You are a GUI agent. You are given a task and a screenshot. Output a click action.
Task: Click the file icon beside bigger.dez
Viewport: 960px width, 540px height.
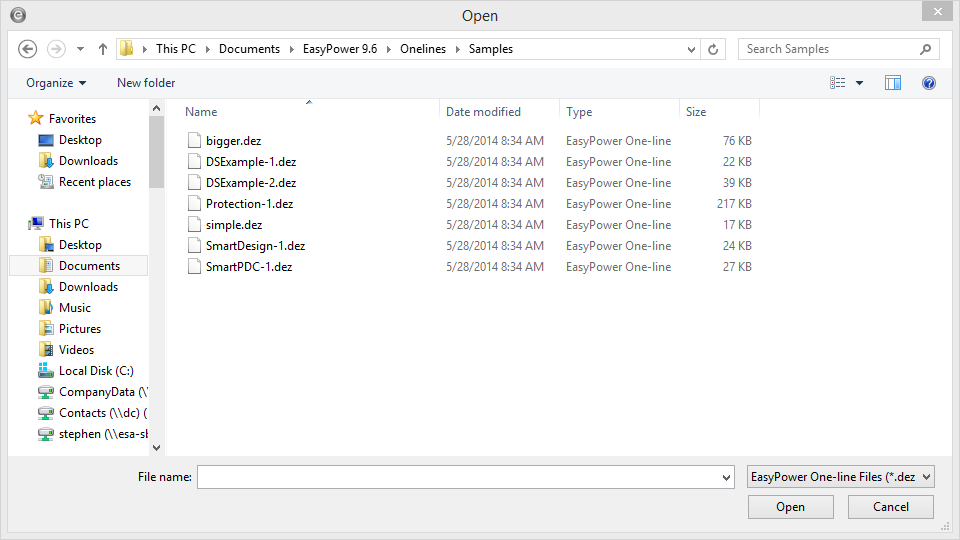click(x=194, y=140)
